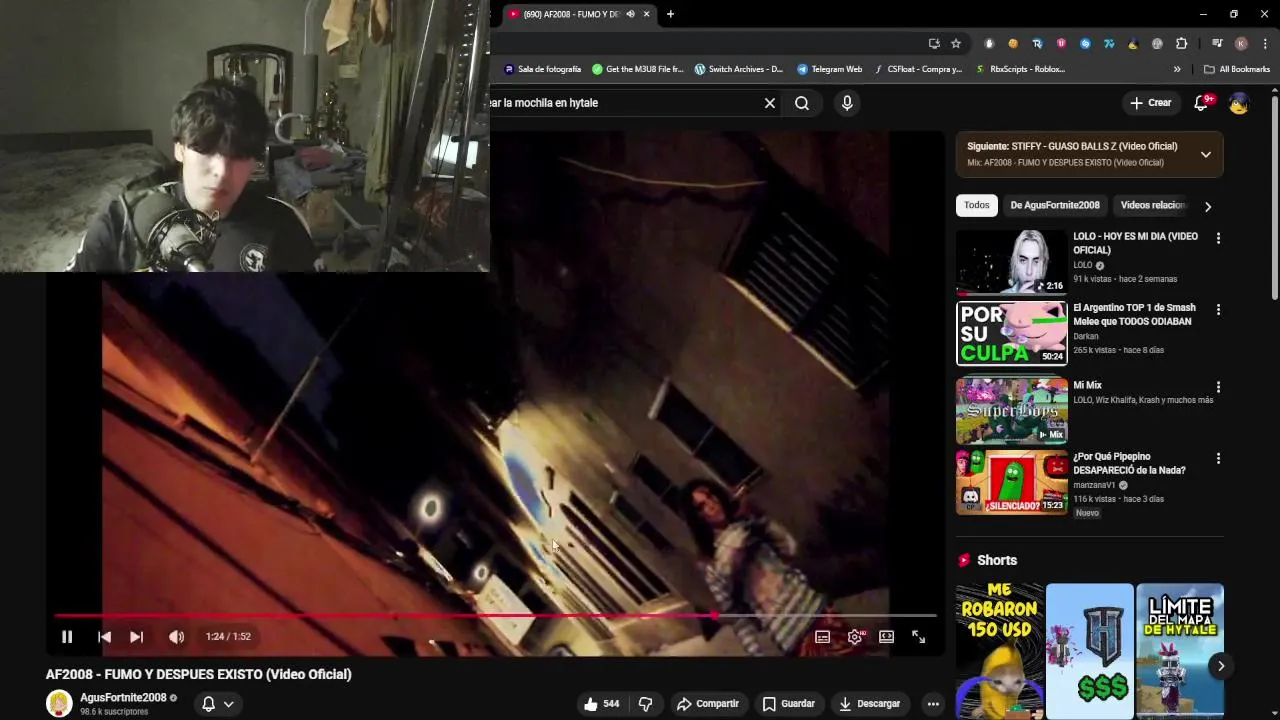Open notification bell dropdown for channel
Screen dimensions: 1280x720
217,703
